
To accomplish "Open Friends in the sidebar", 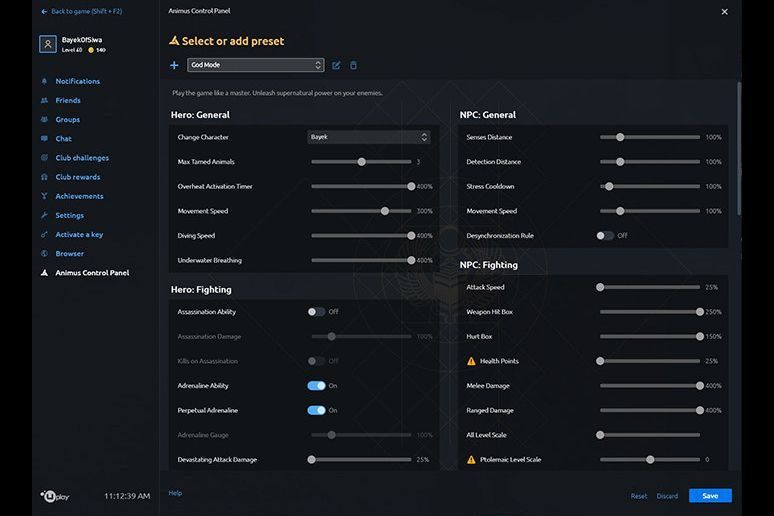I will pyautogui.click(x=68, y=100).
